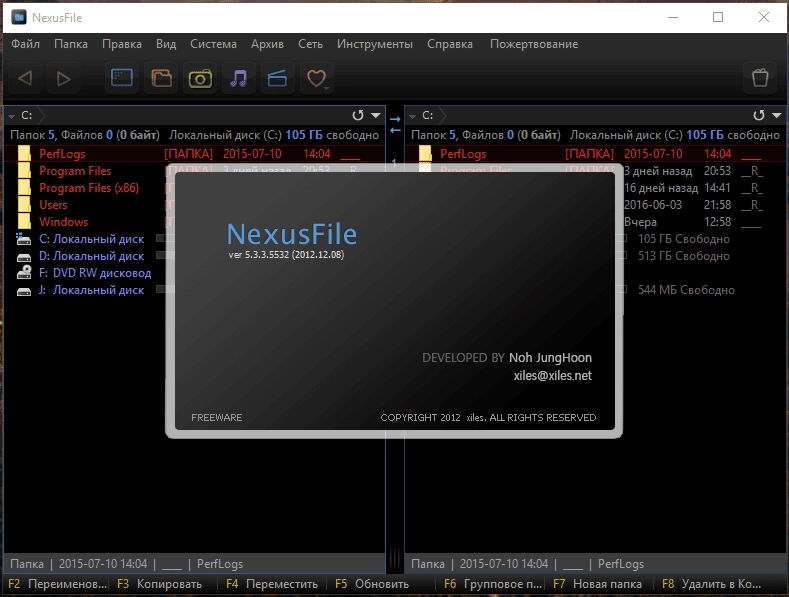Open the pictures camera toolbar icon
The width and height of the screenshot is (789, 597).
click(200, 78)
